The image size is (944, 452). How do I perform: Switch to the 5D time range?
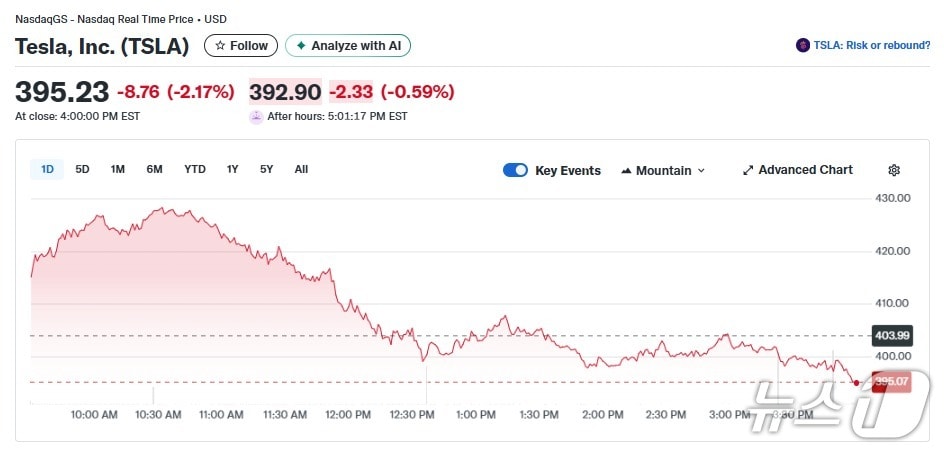(x=83, y=169)
